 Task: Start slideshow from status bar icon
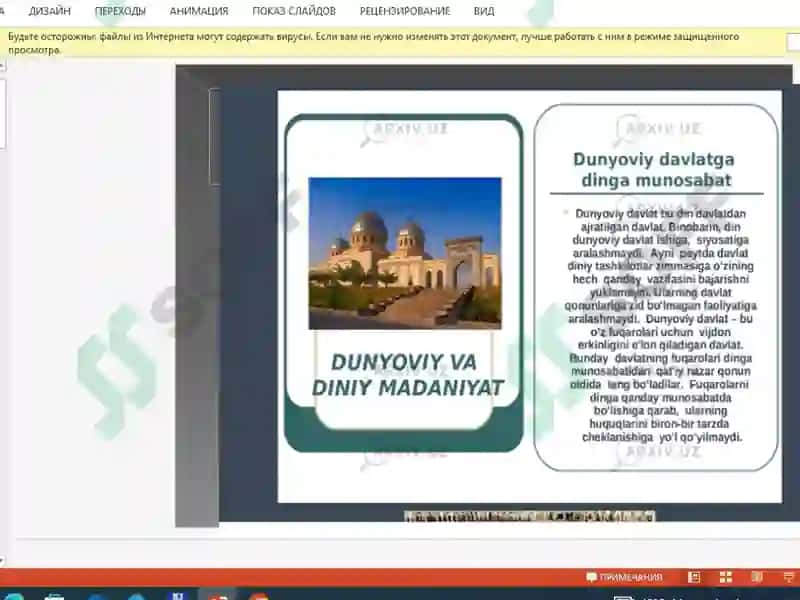(789, 577)
